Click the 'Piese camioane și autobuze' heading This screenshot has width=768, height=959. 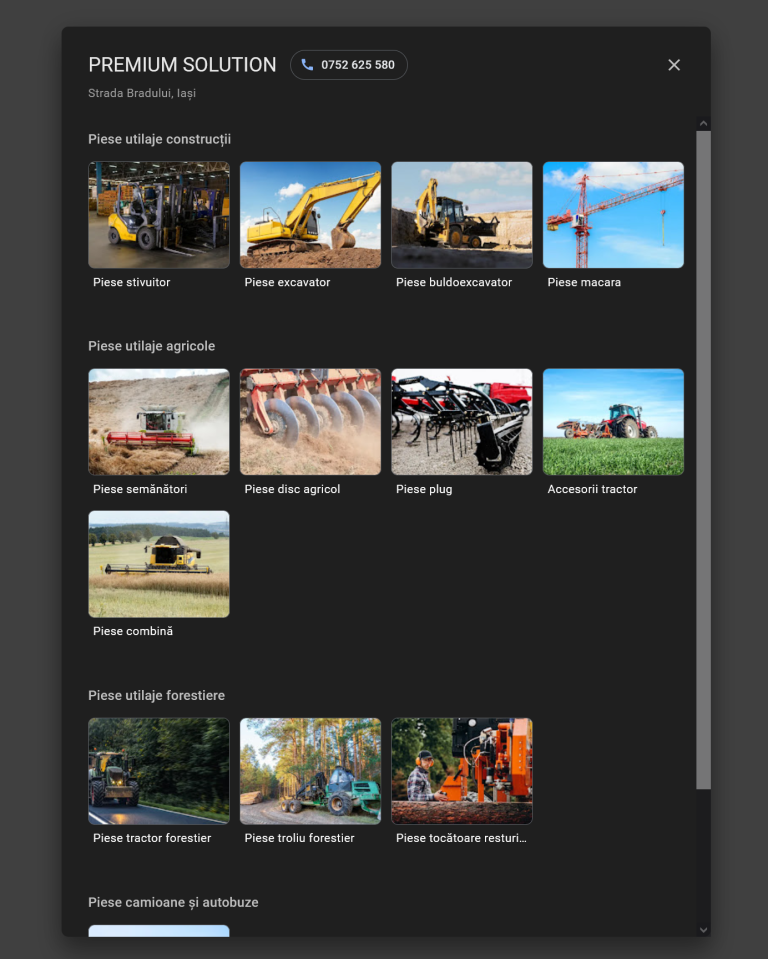173,903
